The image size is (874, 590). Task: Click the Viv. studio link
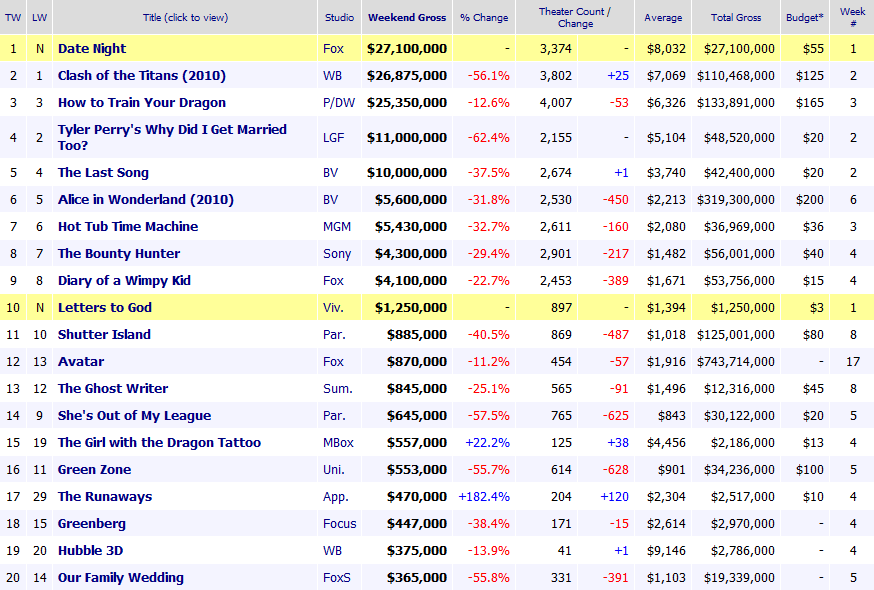point(333,307)
